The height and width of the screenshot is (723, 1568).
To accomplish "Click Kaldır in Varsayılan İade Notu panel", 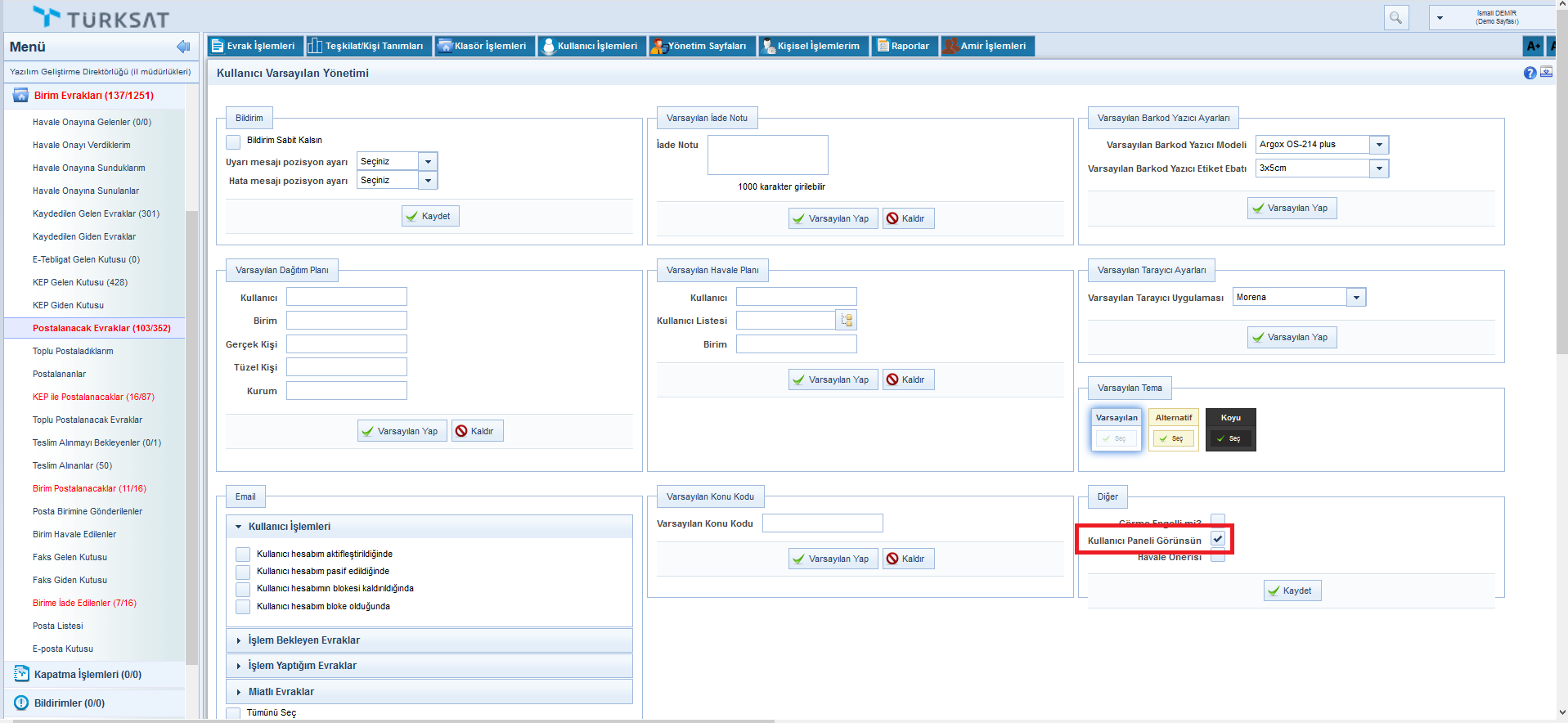I will (x=907, y=218).
